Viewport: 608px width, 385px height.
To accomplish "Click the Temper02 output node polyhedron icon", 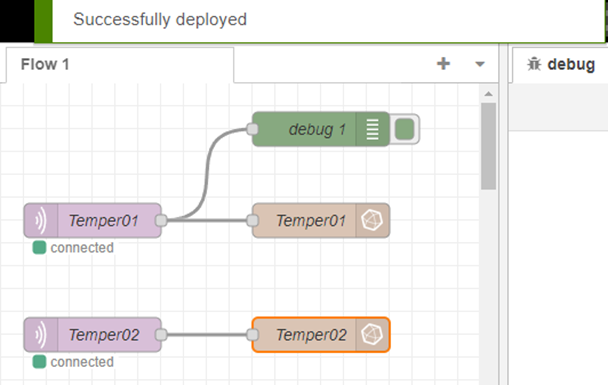I will [x=372, y=335].
